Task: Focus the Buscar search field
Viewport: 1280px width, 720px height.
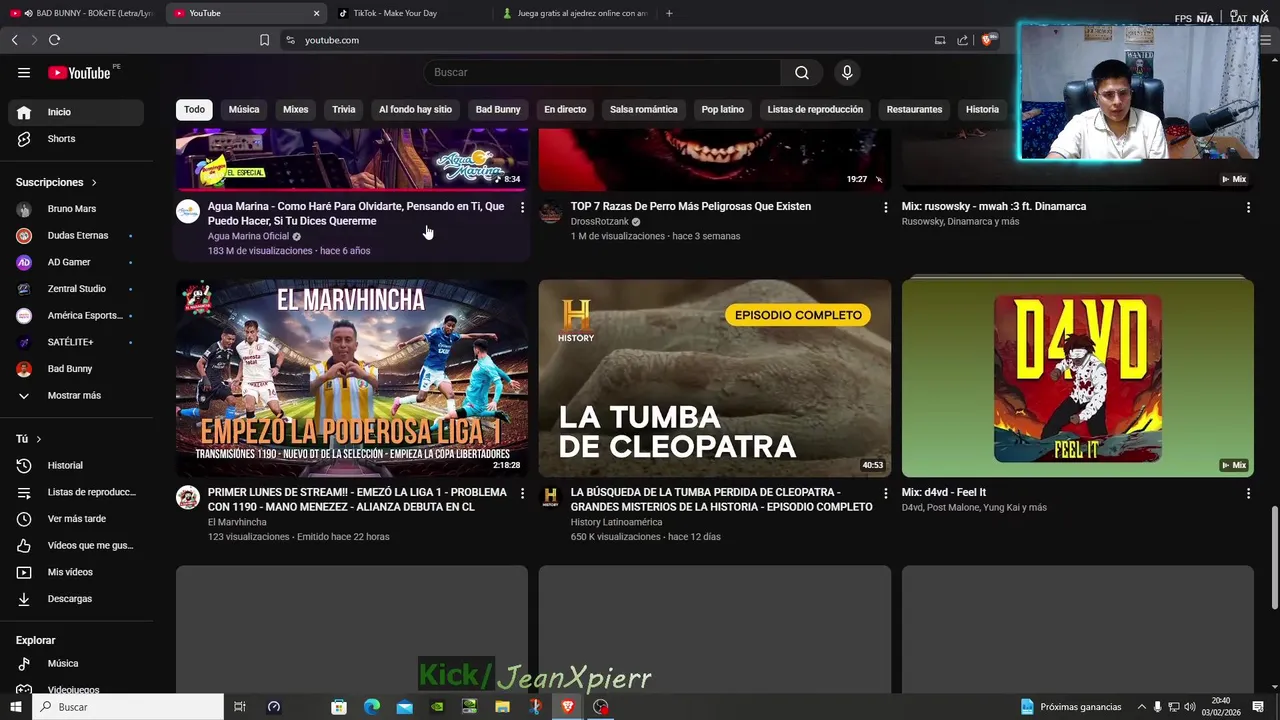Action: 603,72
